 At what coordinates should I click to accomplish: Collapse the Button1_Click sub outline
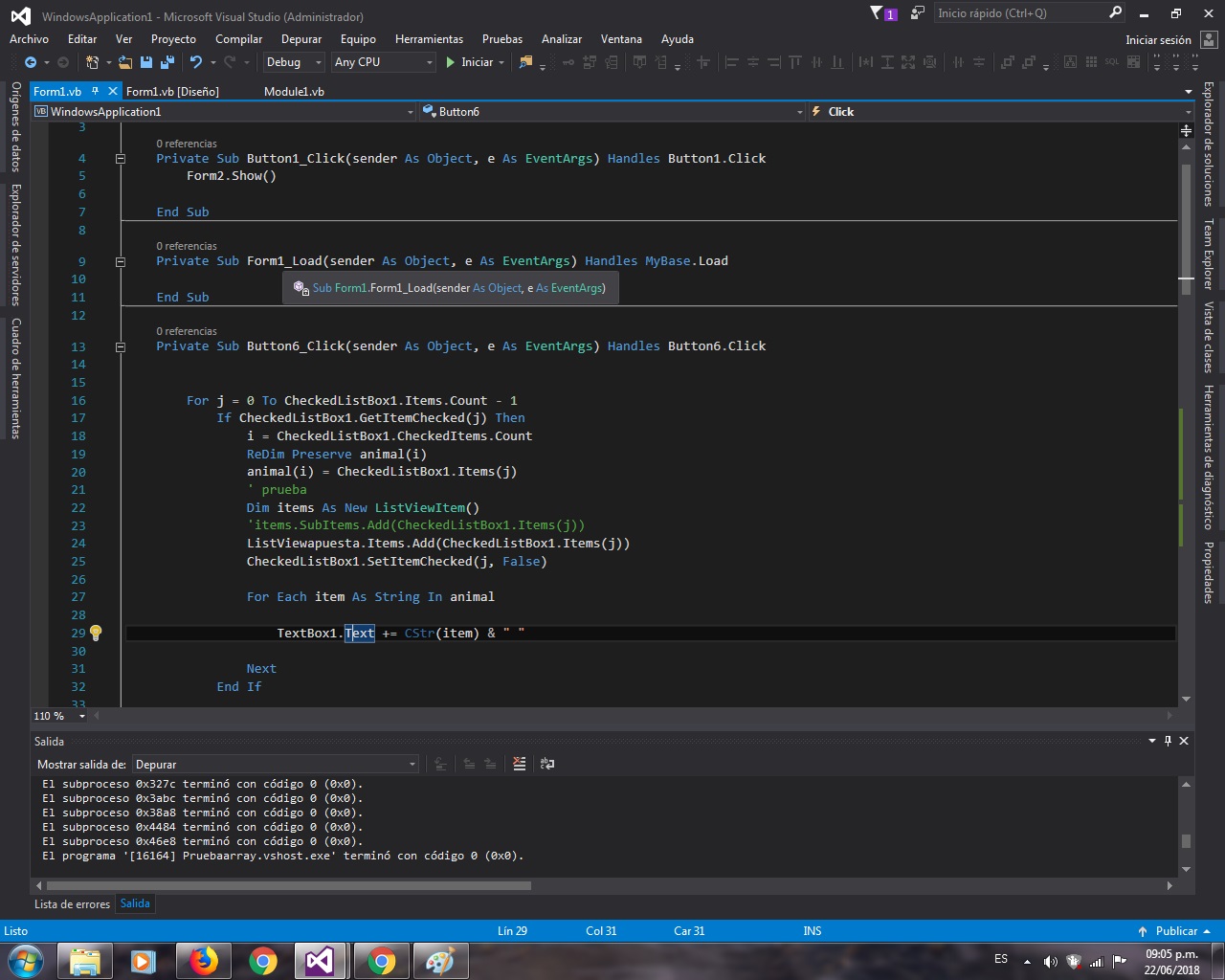(121, 159)
